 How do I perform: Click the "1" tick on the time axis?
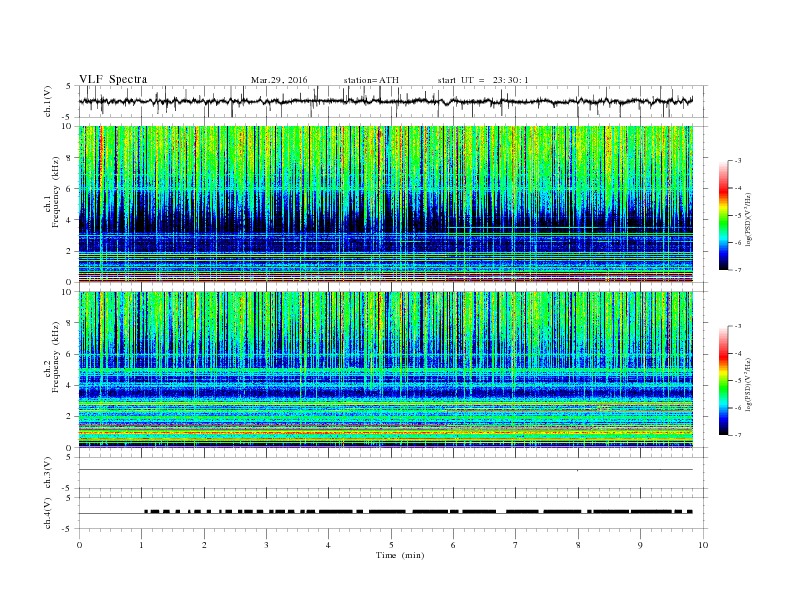[x=142, y=545]
